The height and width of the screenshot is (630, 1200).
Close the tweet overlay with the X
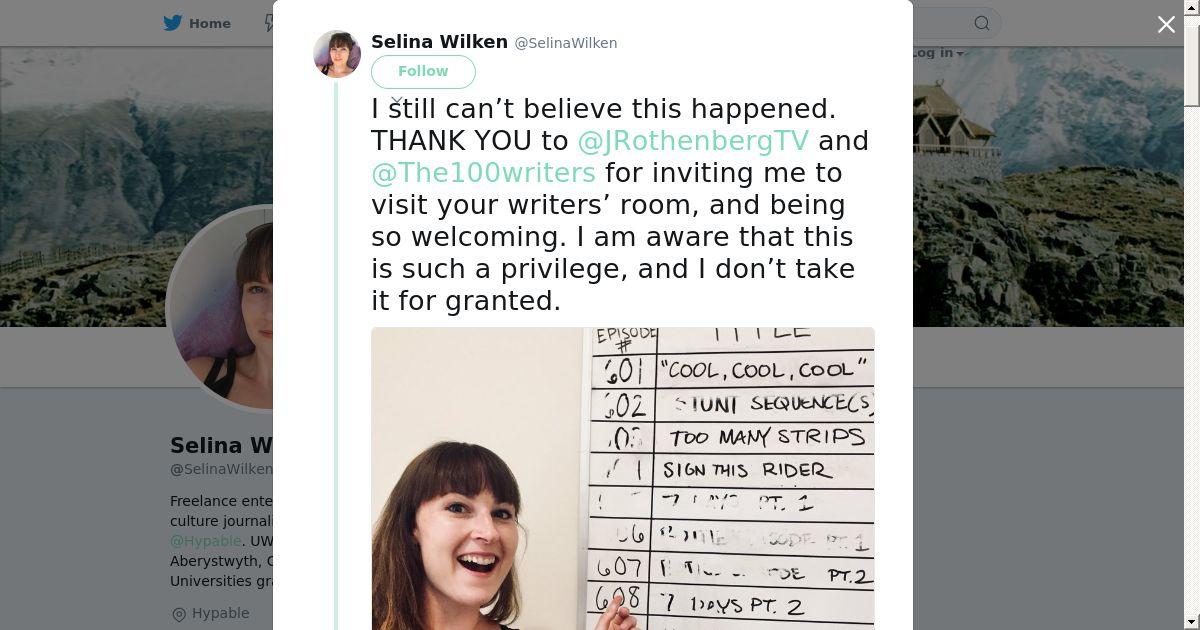click(1166, 25)
